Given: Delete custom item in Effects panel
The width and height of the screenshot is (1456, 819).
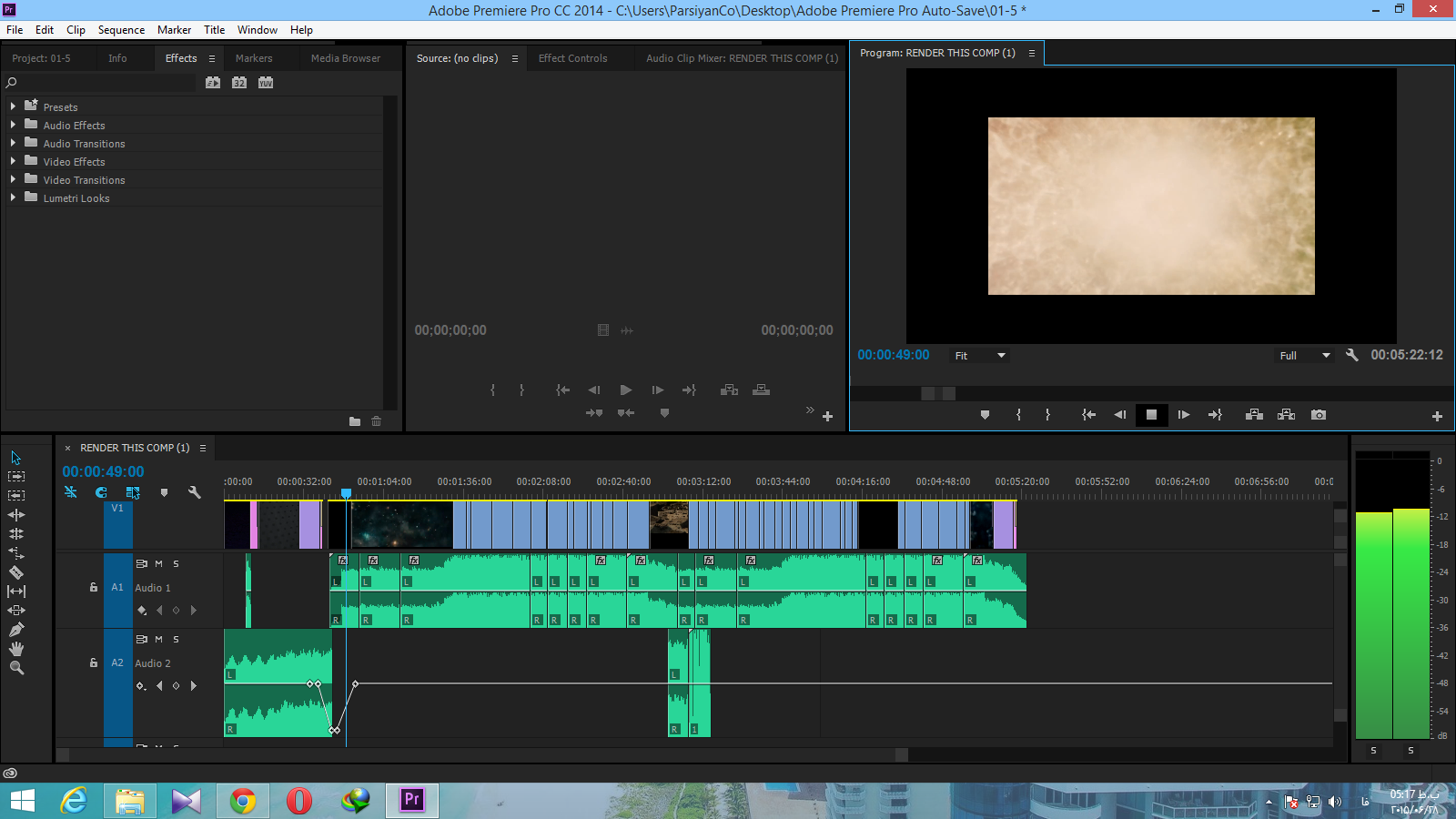Looking at the screenshot, I should click(376, 421).
